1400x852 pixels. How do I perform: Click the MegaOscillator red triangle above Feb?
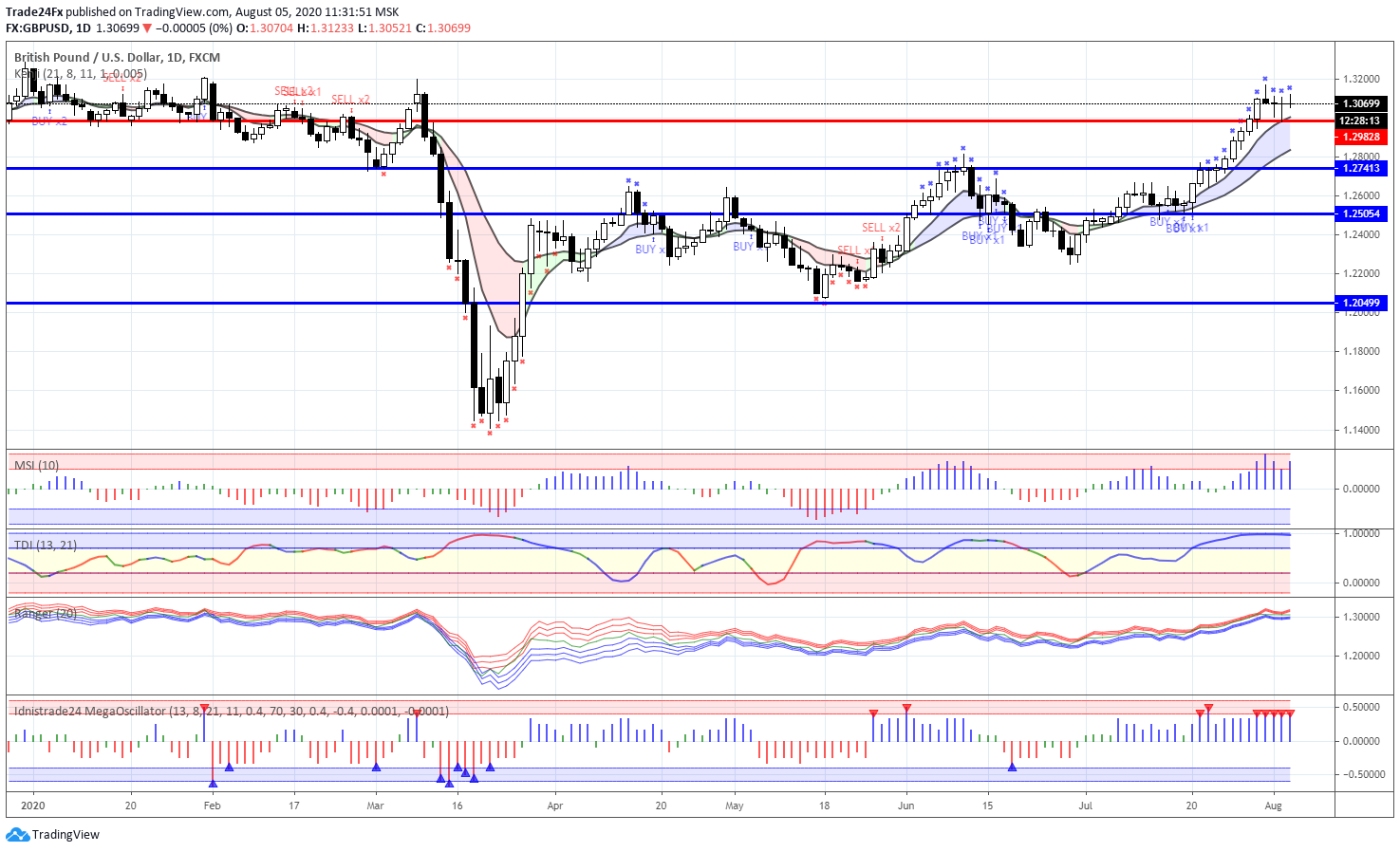pyautogui.click(x=205, y=708)
